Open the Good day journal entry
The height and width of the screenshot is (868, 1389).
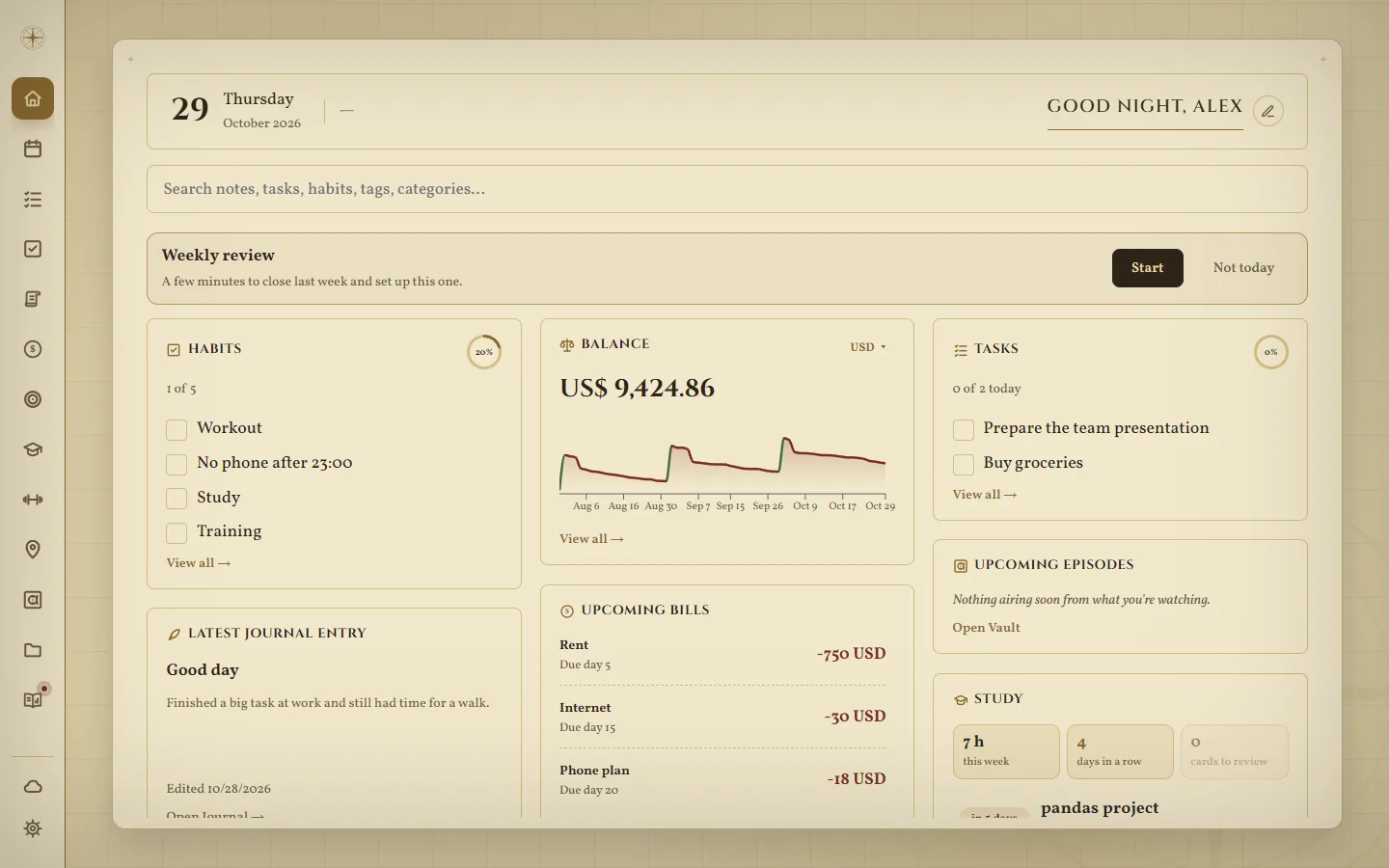click(x=203, y=670)
